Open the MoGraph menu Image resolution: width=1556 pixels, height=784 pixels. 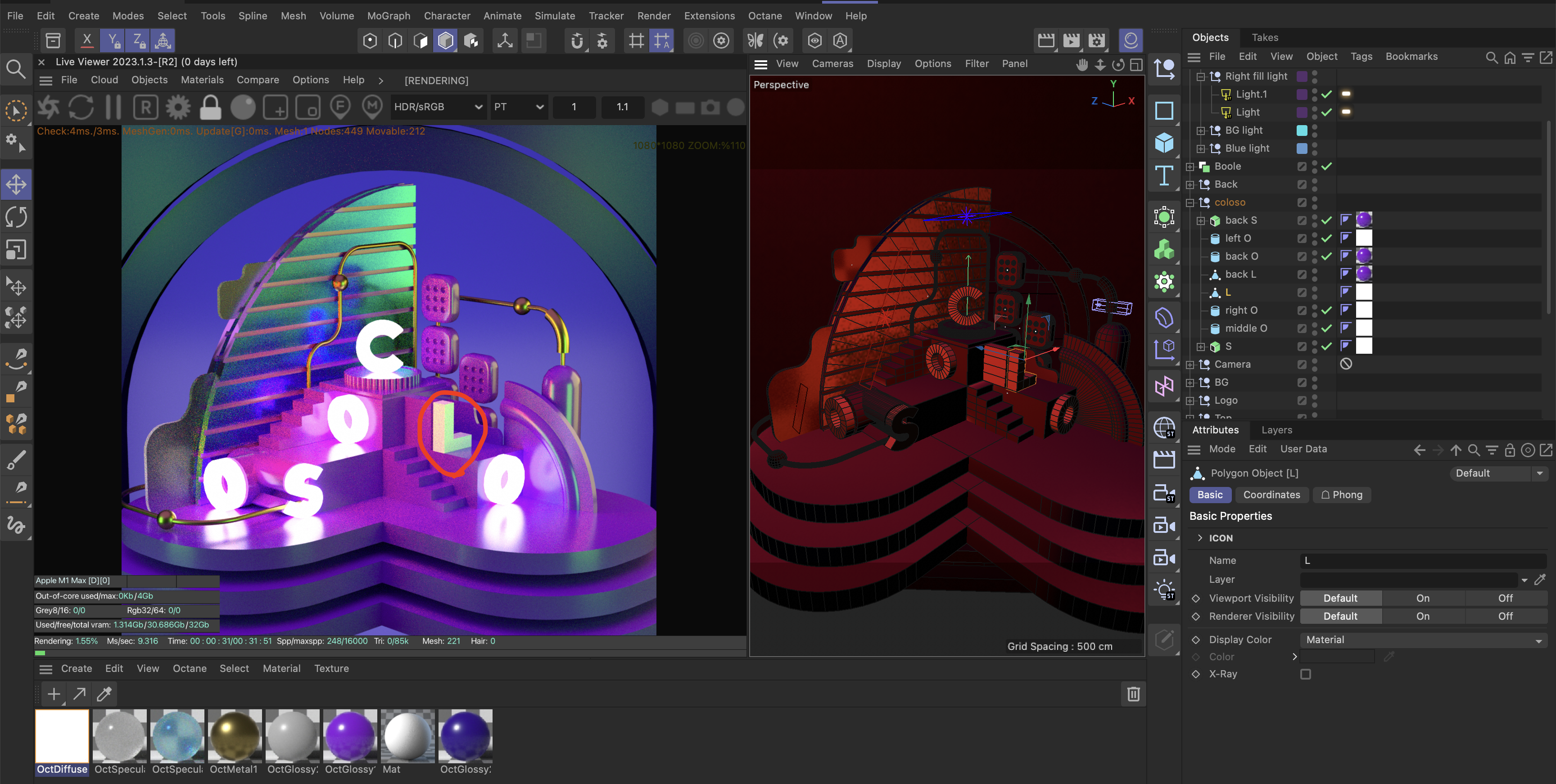[x=389, y=16]
